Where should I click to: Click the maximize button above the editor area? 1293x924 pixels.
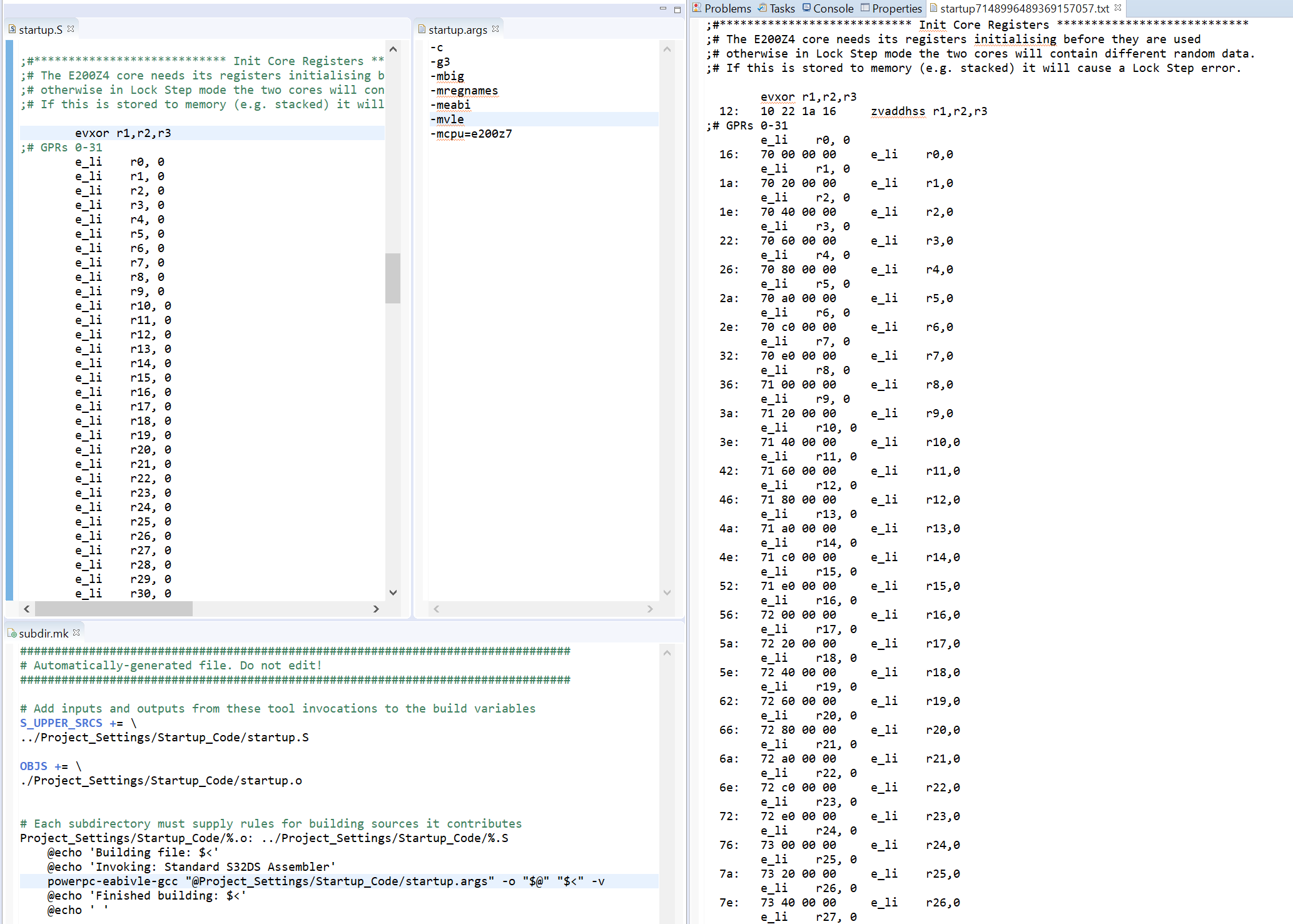pos(677,9)
